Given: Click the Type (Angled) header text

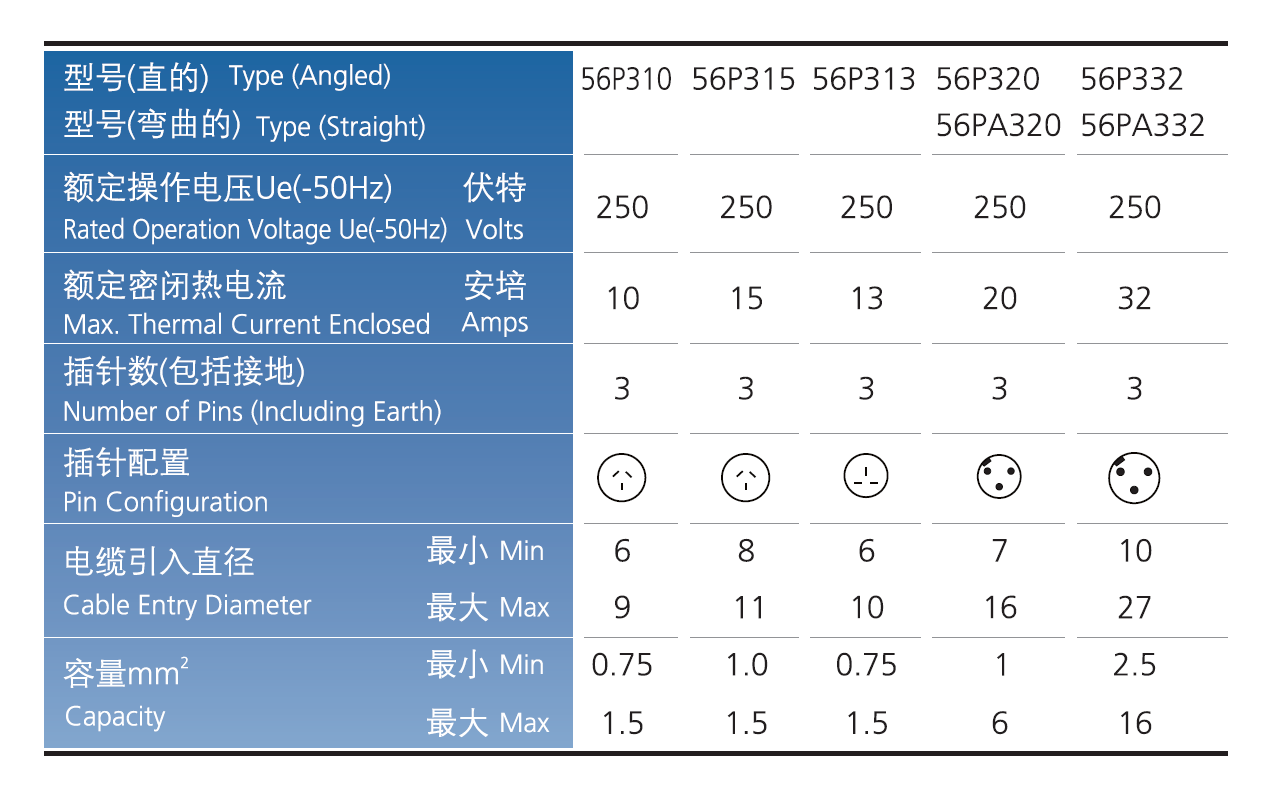Looking at the screenshot, I should (310, 76).
